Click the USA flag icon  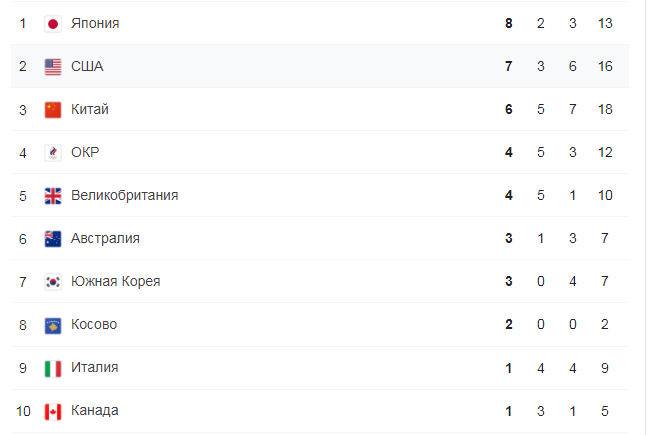click(53, 67)
